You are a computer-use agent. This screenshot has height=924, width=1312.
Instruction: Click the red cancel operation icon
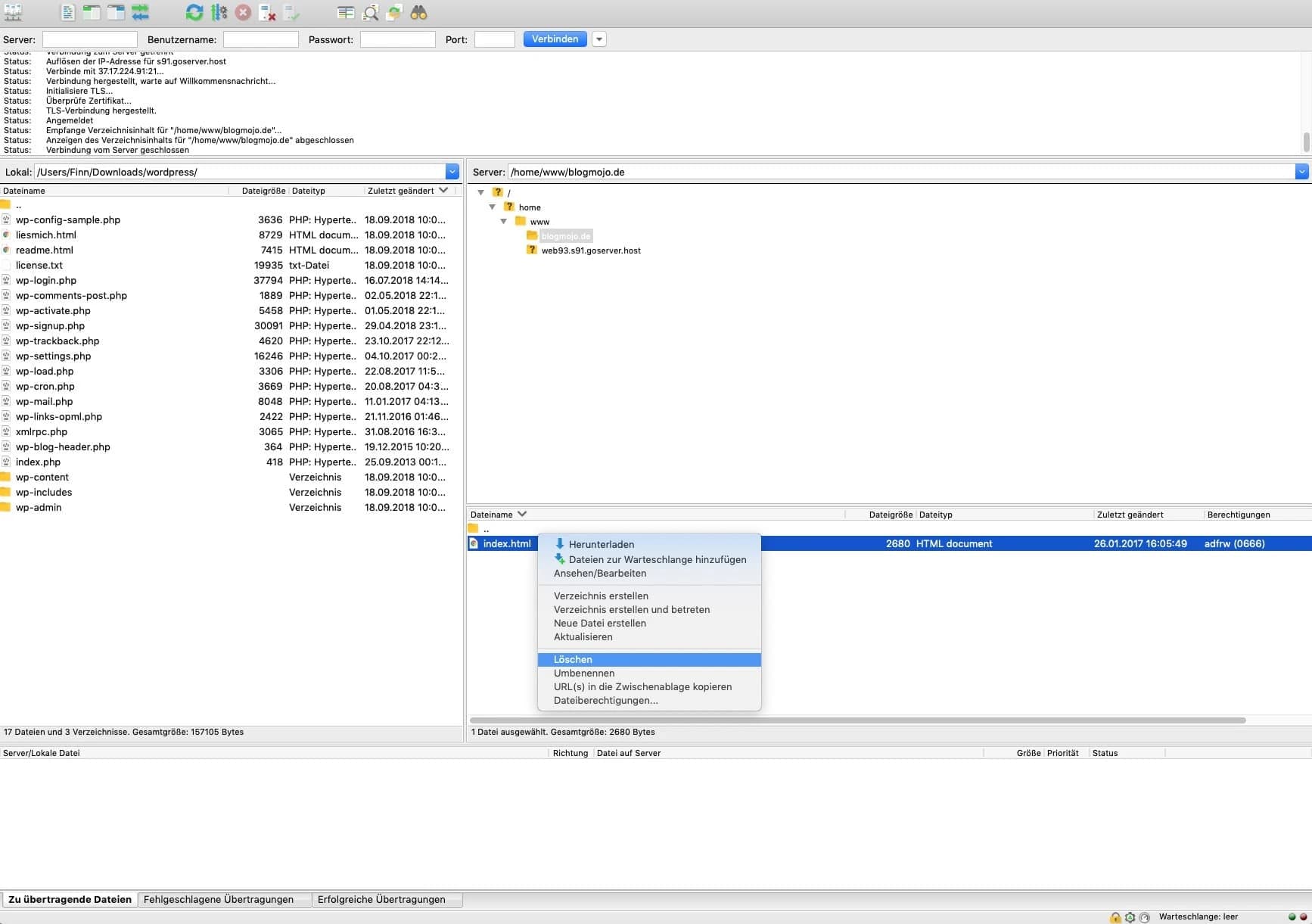coord(243,12)
